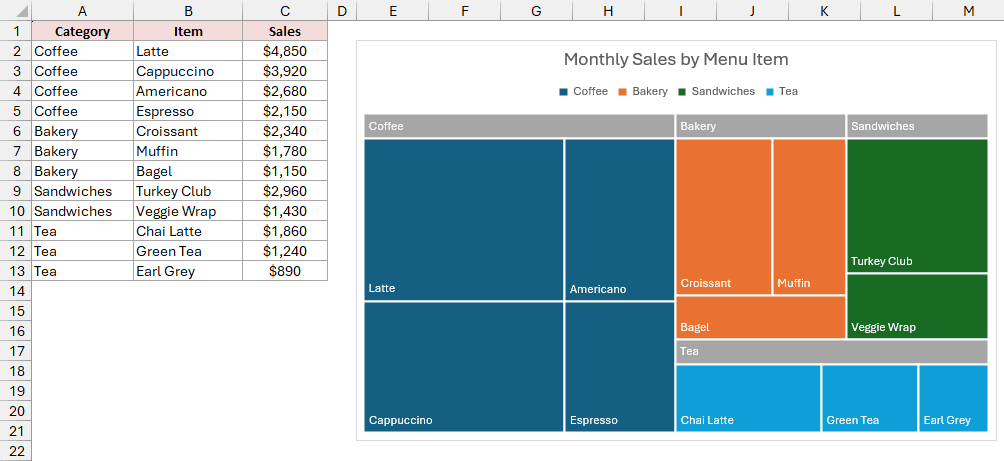Select the Tea legend color marker
This screenshot has width=1004, height=461.
pyautogui.click(x=770, y=92)
